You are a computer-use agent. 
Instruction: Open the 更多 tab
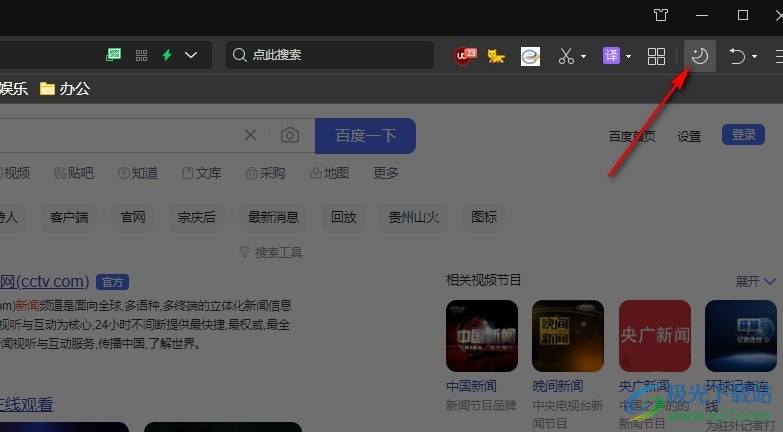coord(386,173)
